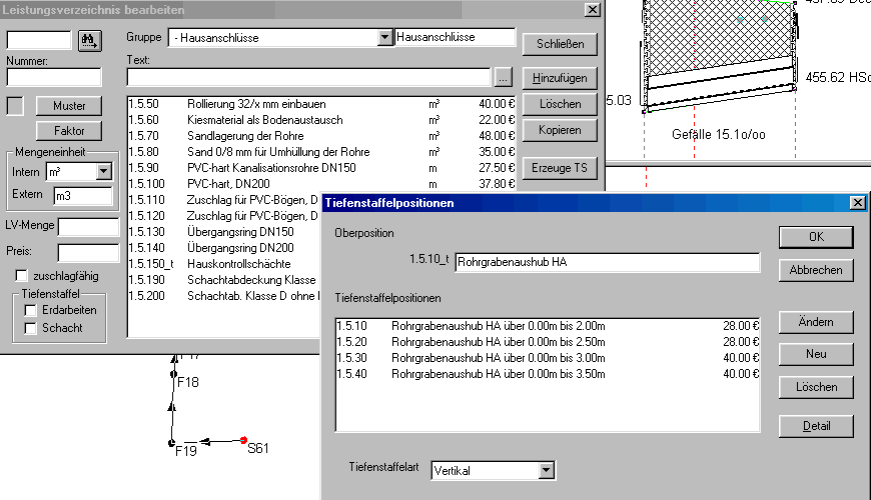Click the red node S61 on the drawing

click(x=243, y=439)
